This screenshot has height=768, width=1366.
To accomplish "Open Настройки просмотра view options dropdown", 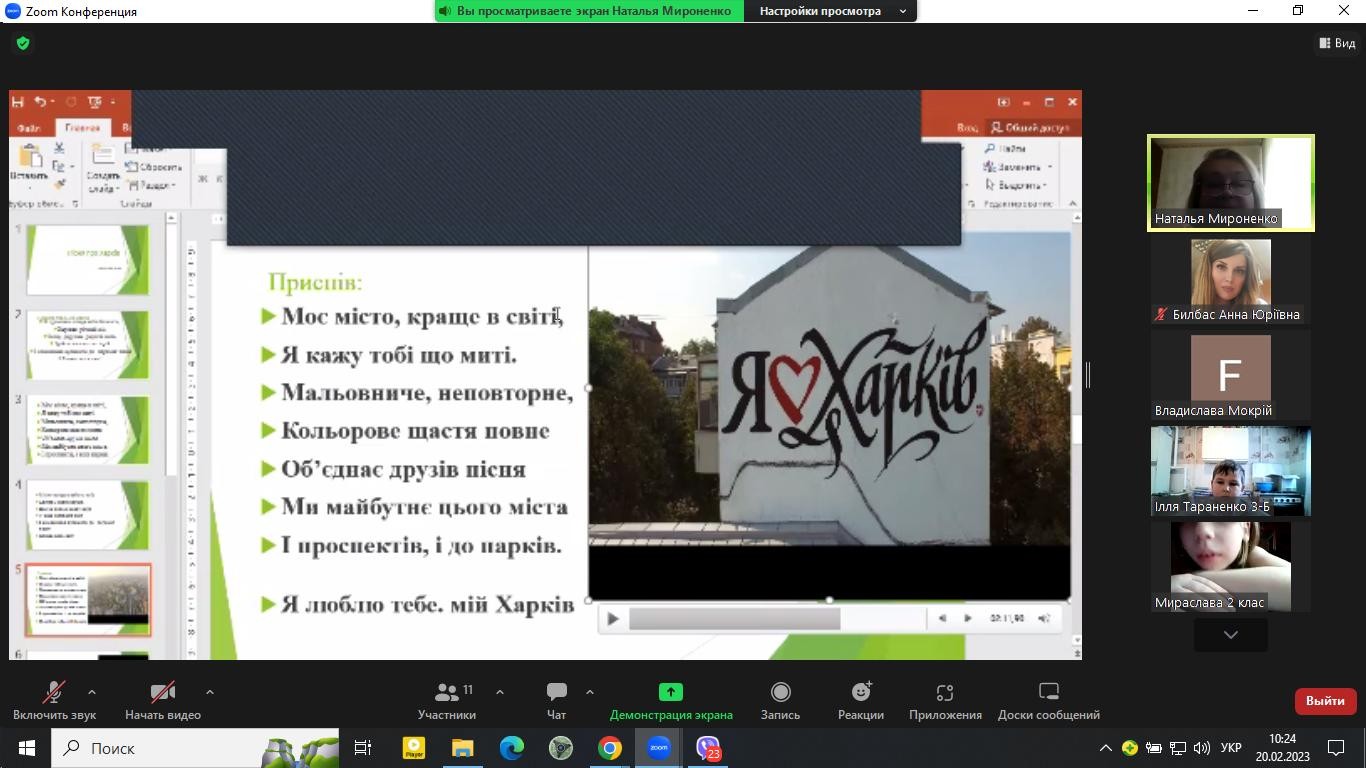I will [x=831, y=11].
